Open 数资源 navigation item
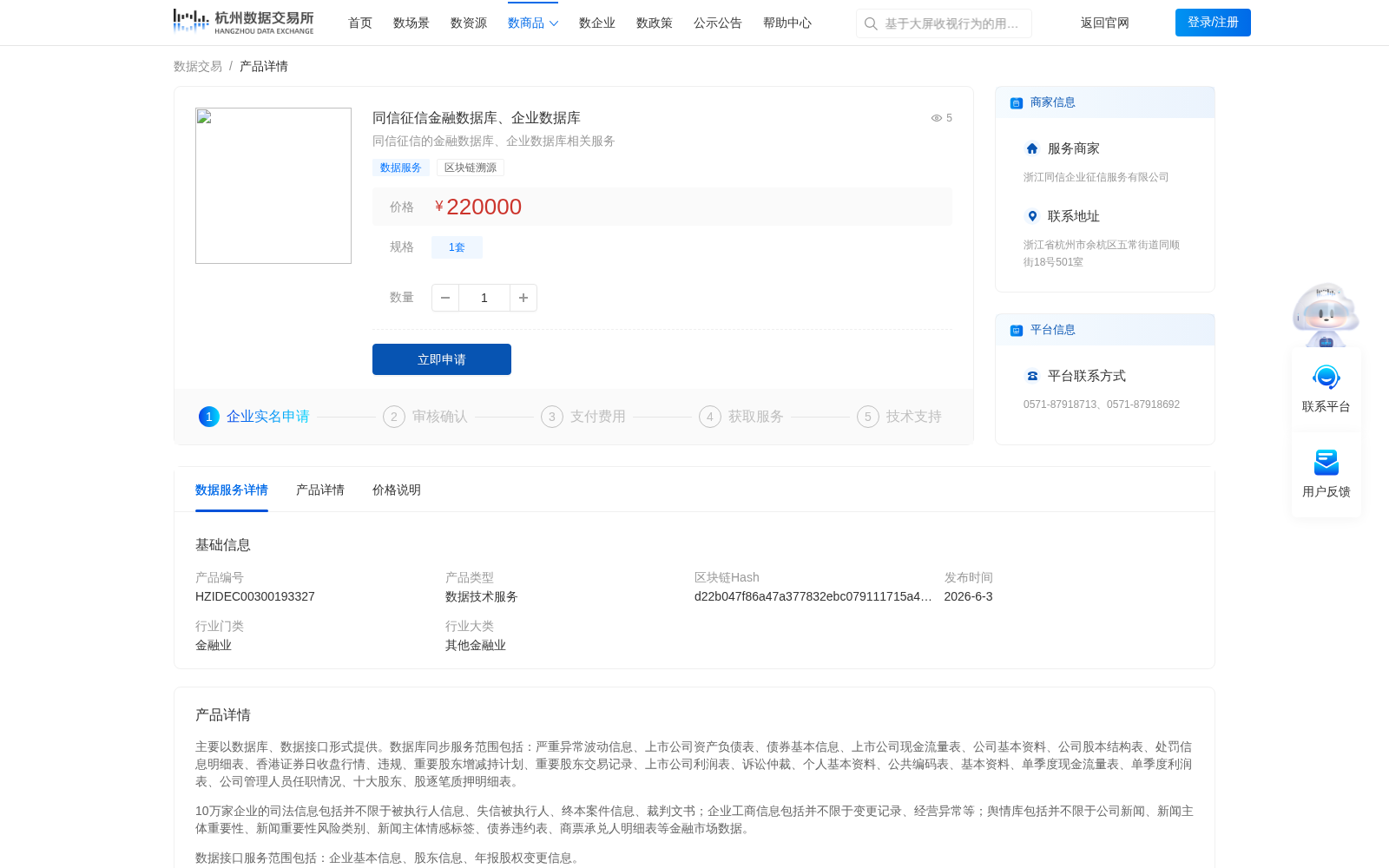 point(469,23)
